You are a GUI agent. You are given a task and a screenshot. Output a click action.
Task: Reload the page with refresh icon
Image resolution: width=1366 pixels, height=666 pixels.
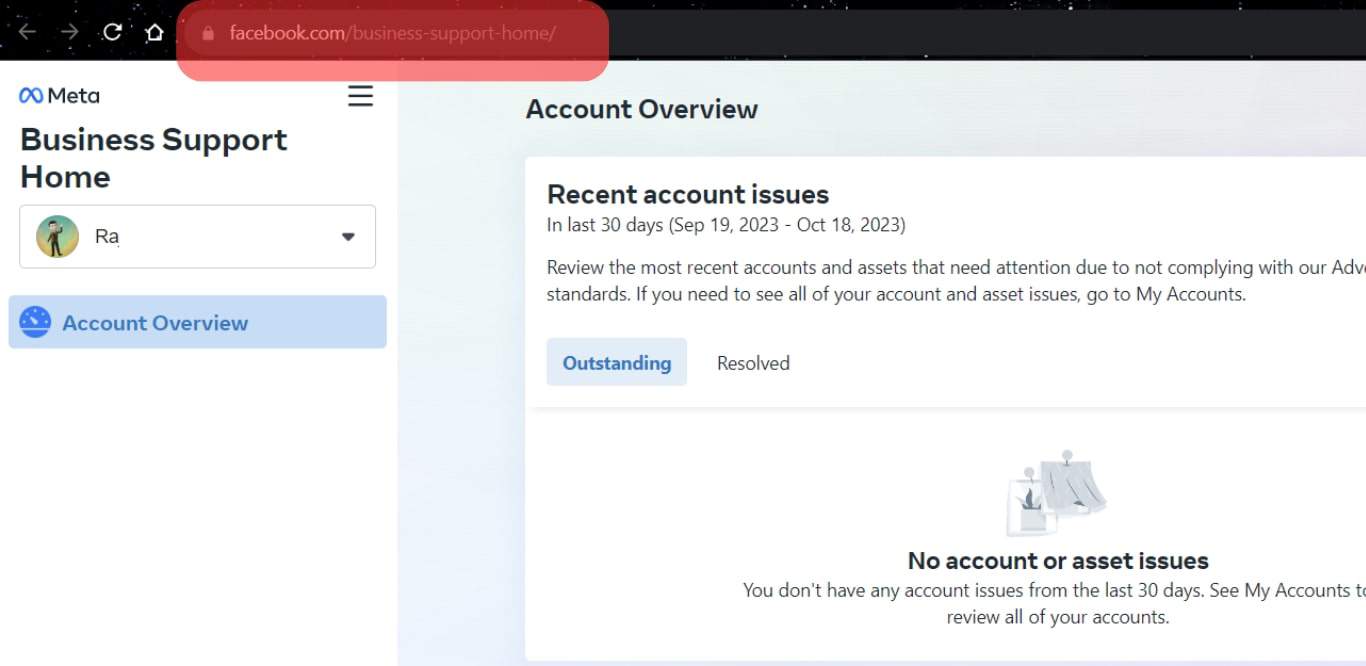coord(112,32)
